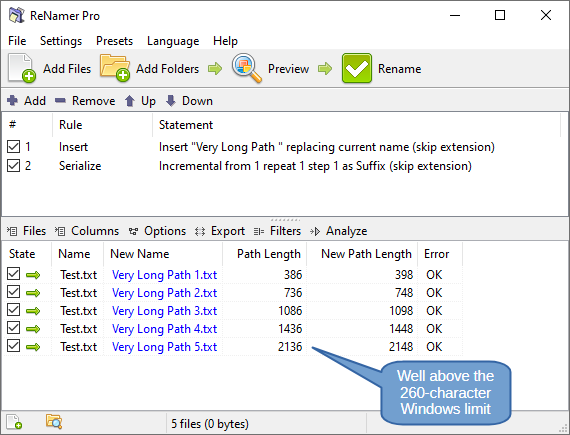Click the Up arrow icon
The image size is (570, 435).
coord(130,101)
